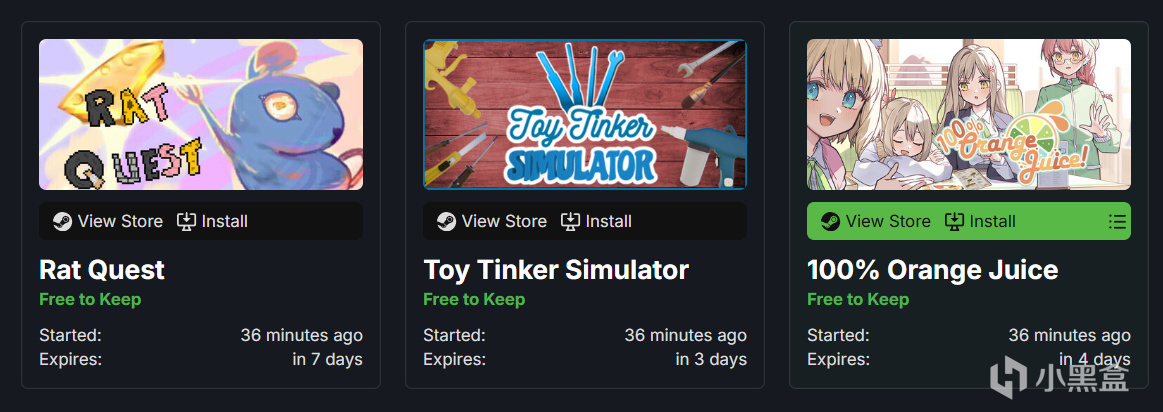Open the Rat Quest banner image

tap(201, 114)
